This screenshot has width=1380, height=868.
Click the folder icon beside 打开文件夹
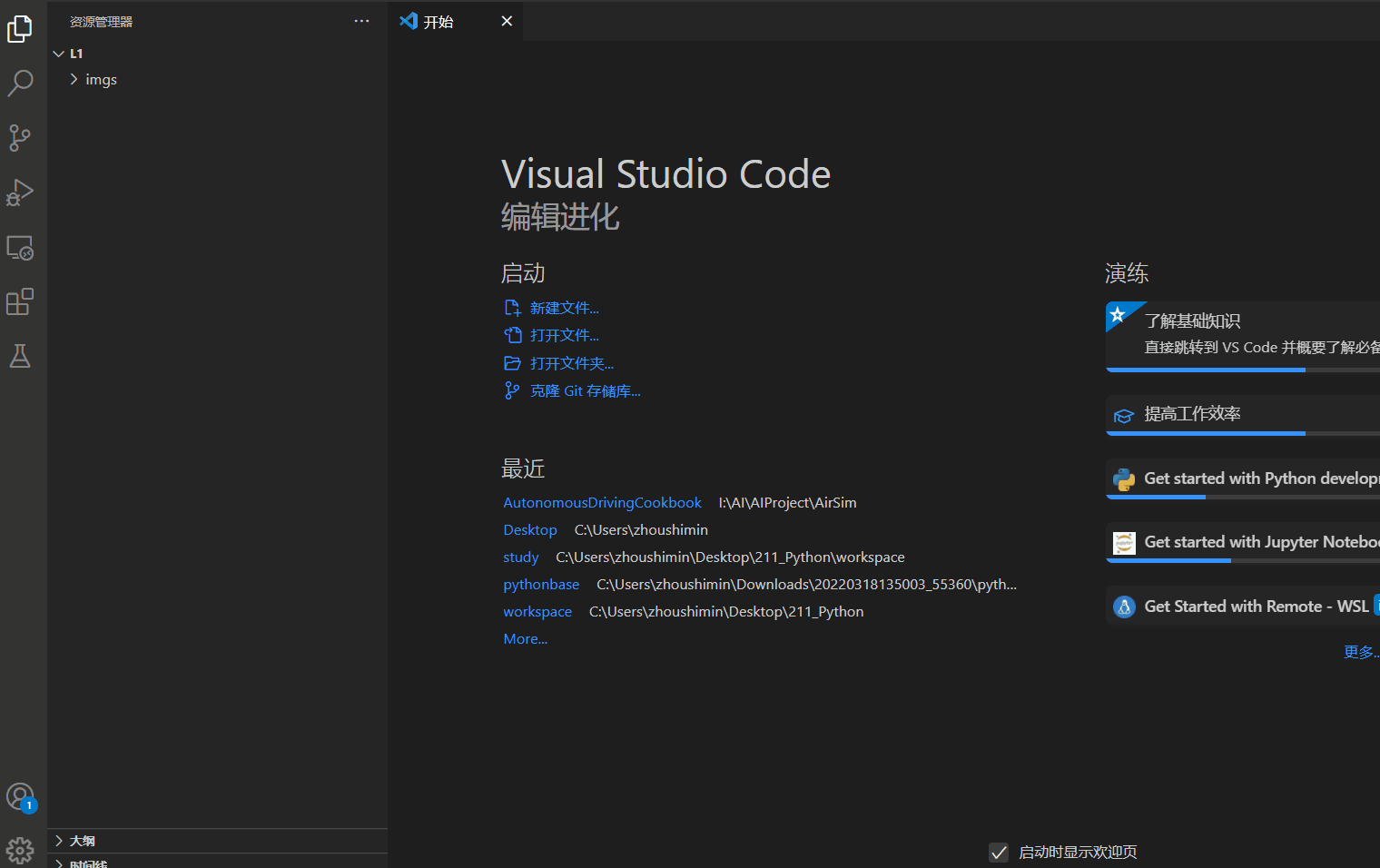[512, 363]
